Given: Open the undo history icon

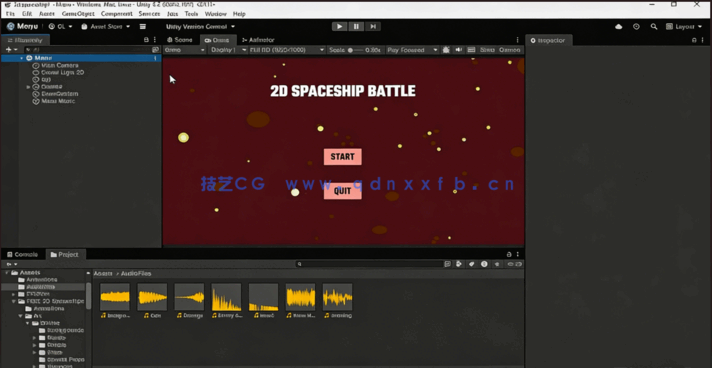Looking at the screenshot, I should tap(636, 27).
